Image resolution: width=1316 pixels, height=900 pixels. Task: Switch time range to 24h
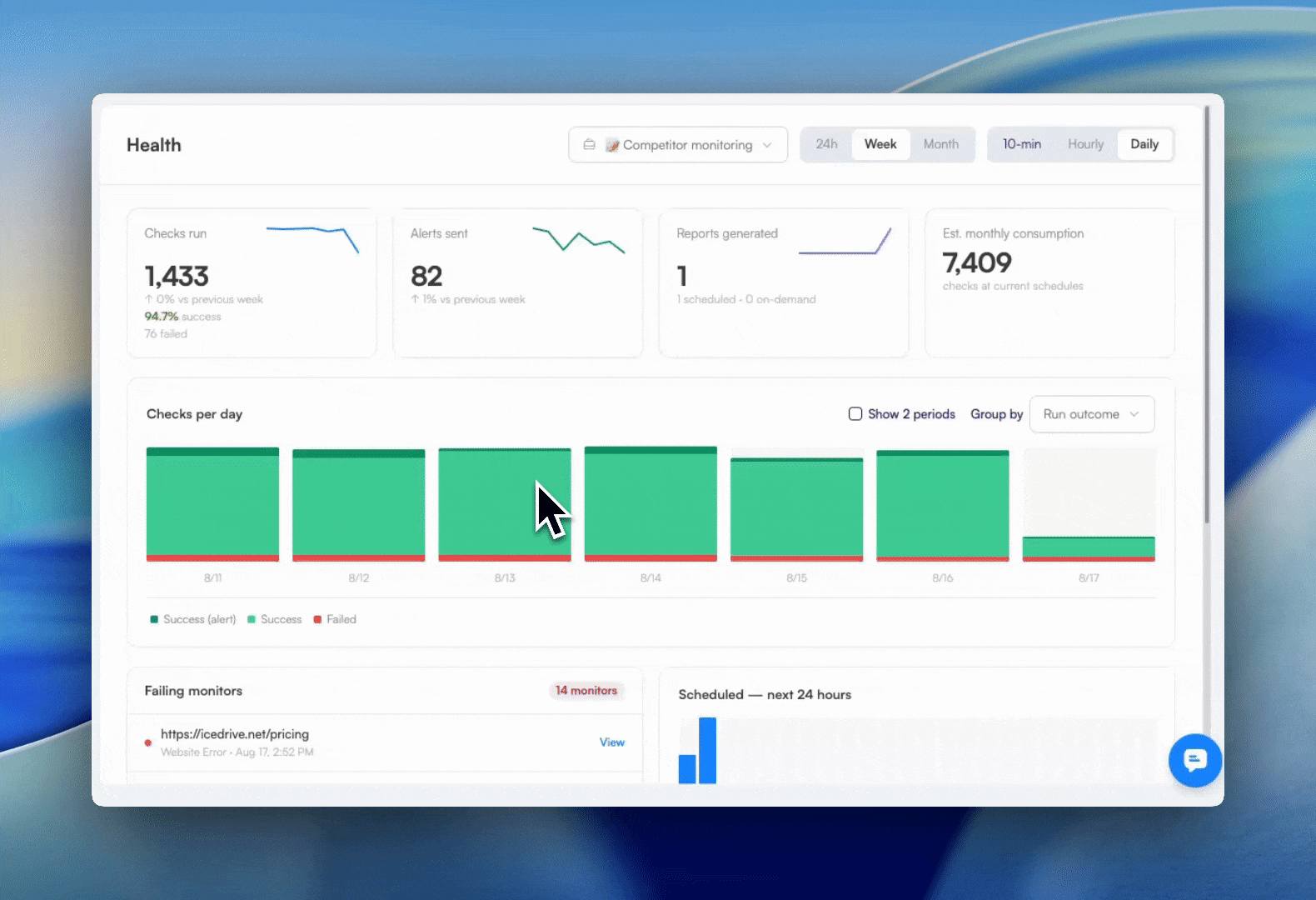(826, 144)
